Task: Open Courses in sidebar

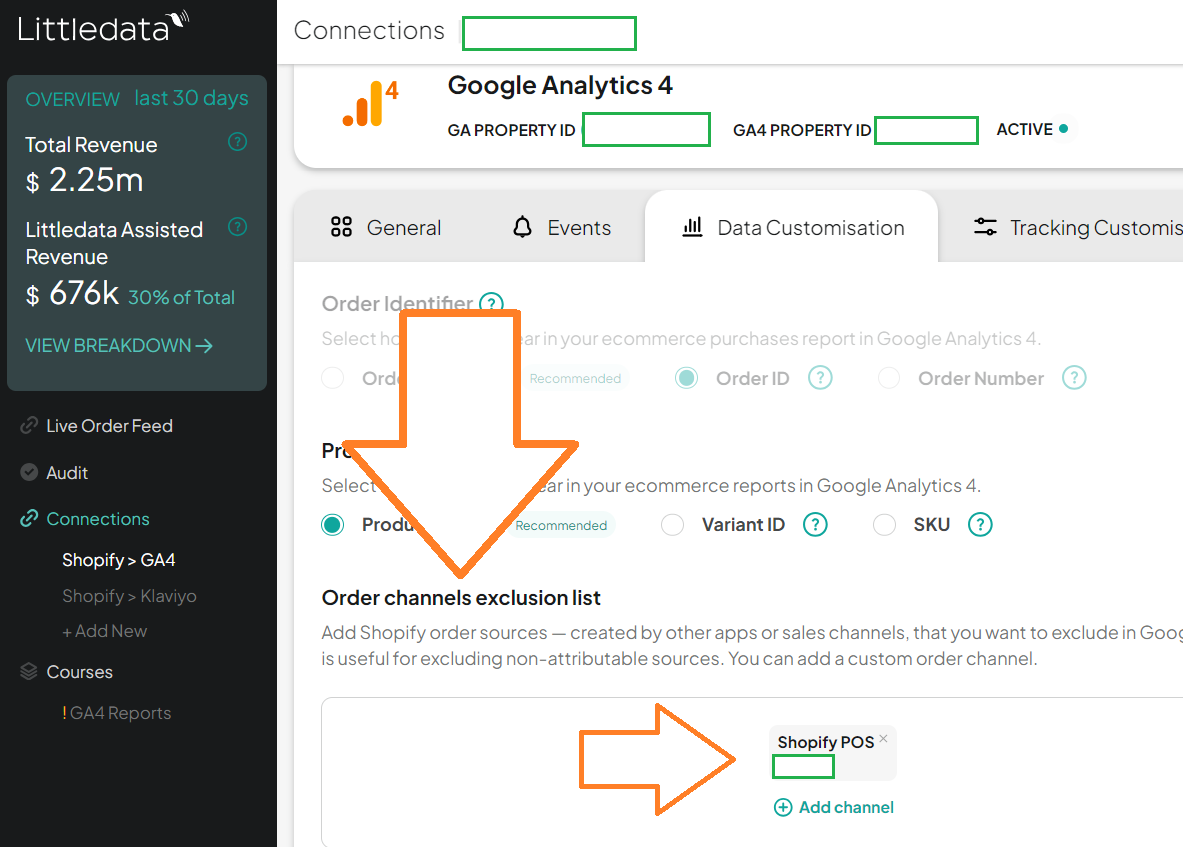Action: 79,671
